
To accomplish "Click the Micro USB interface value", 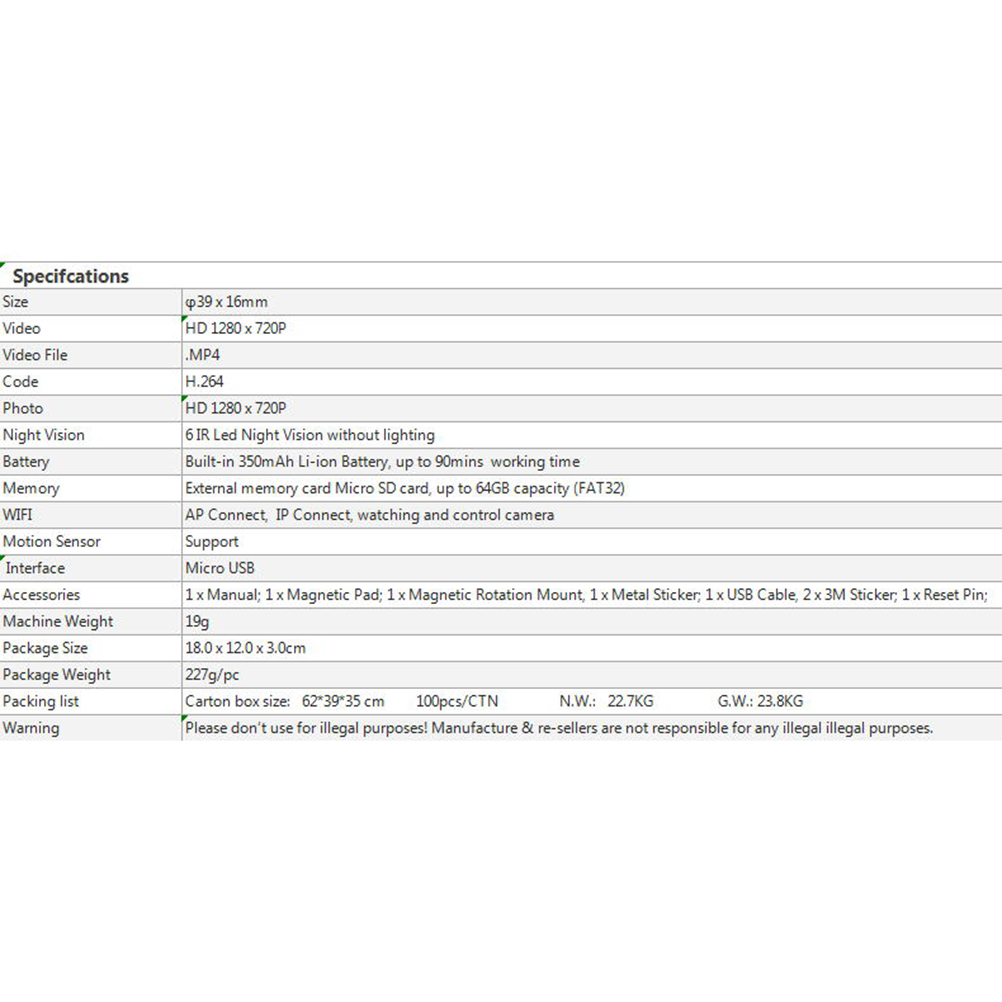I will coord(220,568).
